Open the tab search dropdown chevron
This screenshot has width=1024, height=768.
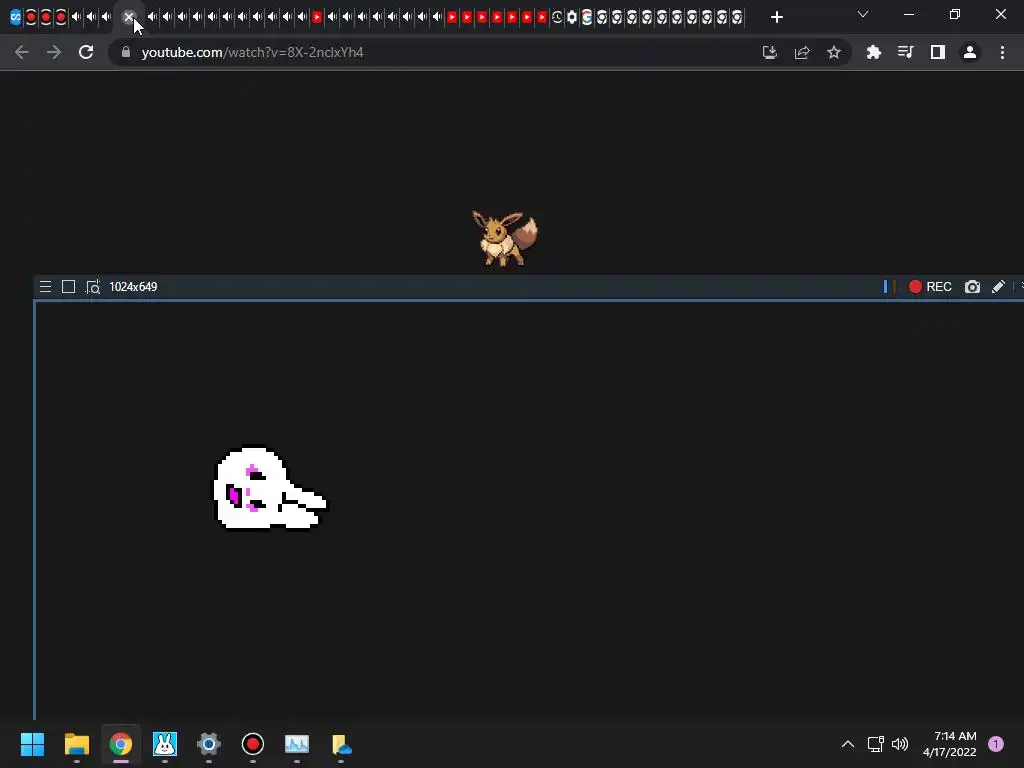coord(863,14)
